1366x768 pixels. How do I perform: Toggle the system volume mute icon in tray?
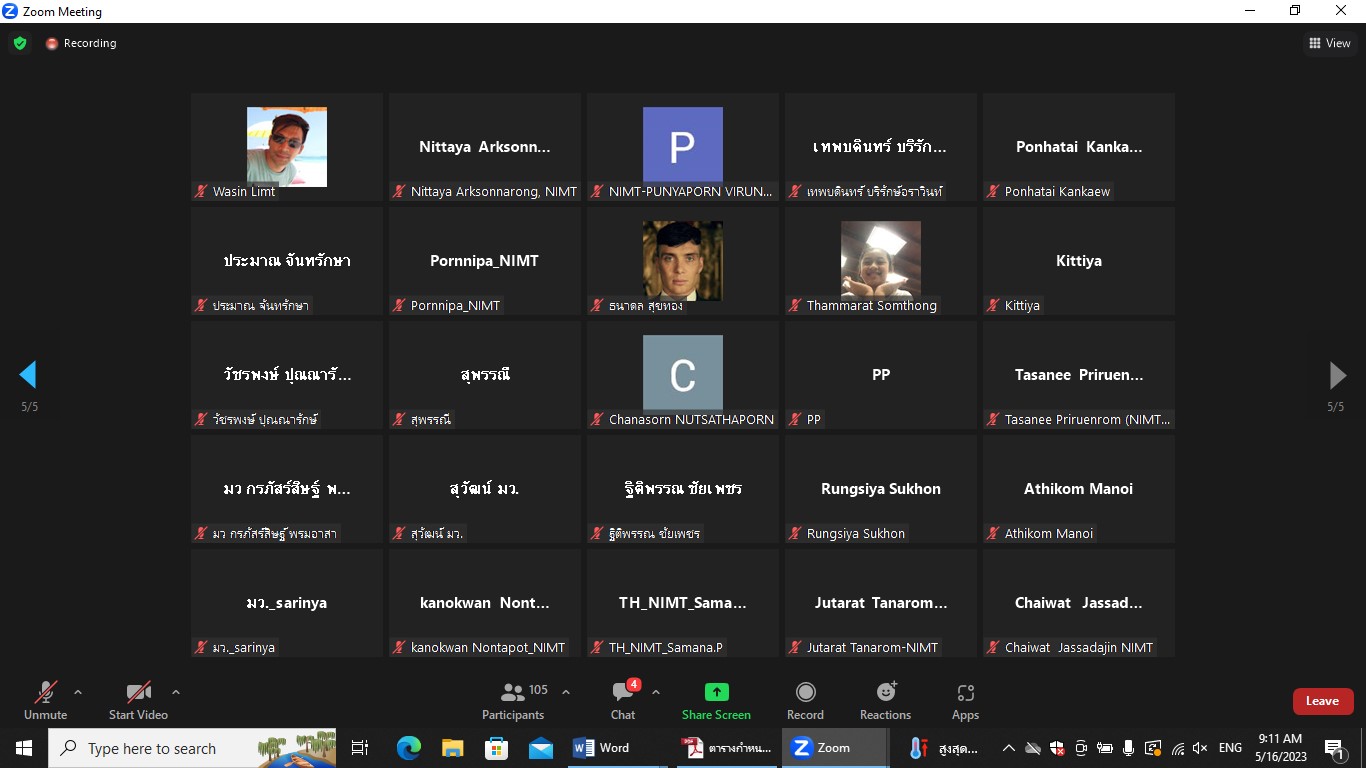tap(1200, 748)
